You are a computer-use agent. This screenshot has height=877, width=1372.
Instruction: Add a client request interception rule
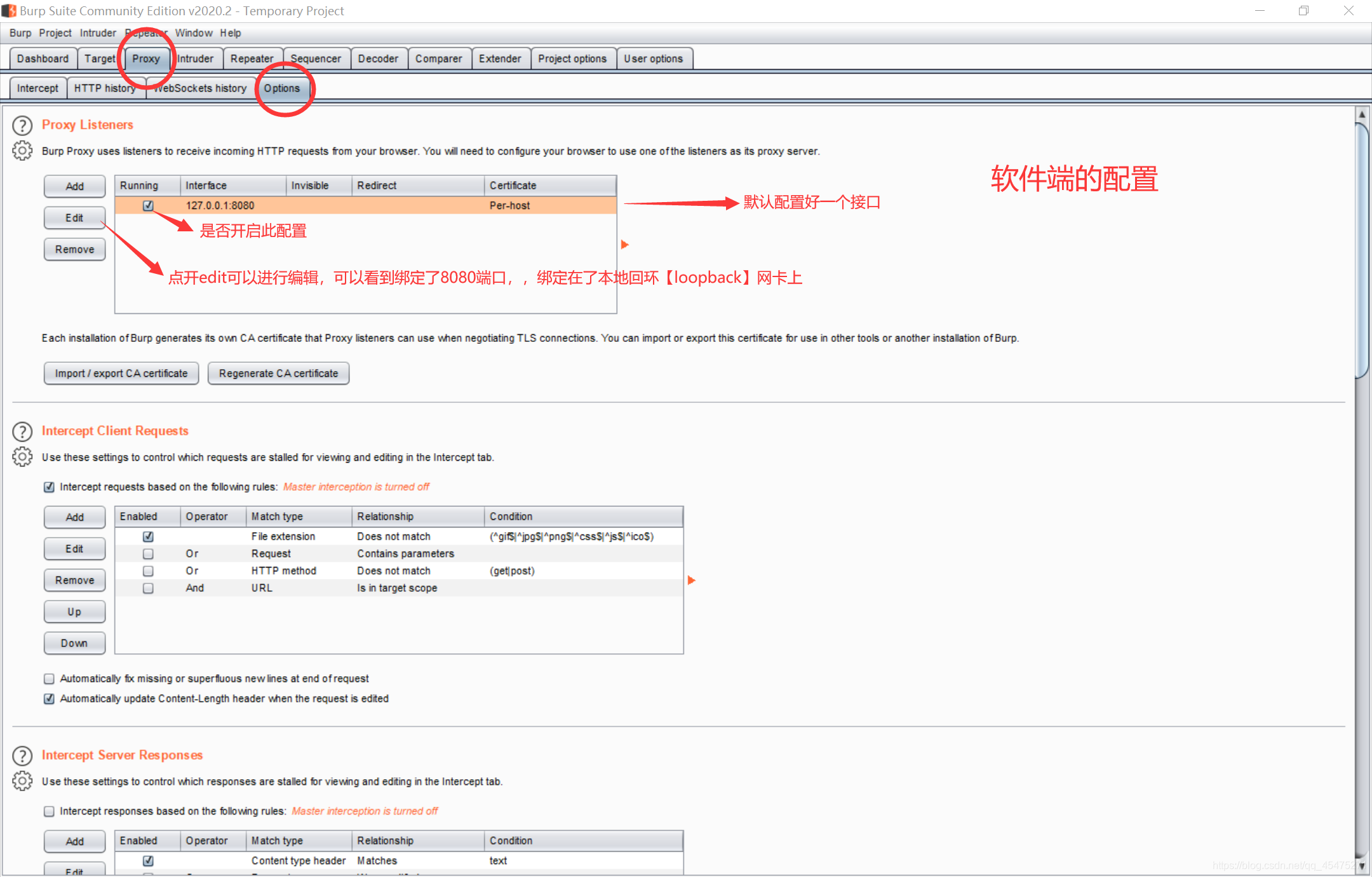pyautogui.click(x=74, y=517)
